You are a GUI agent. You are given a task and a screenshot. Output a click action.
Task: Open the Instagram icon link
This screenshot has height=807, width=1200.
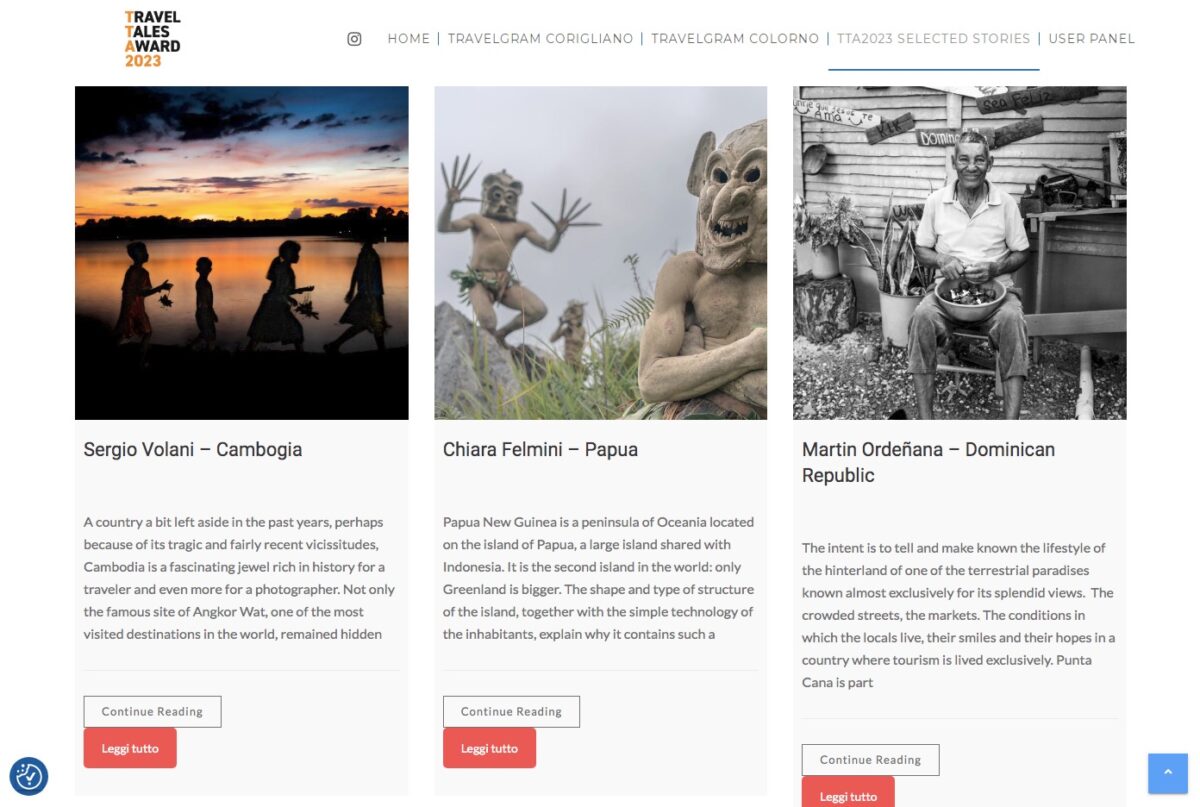(x=354, y=39)
